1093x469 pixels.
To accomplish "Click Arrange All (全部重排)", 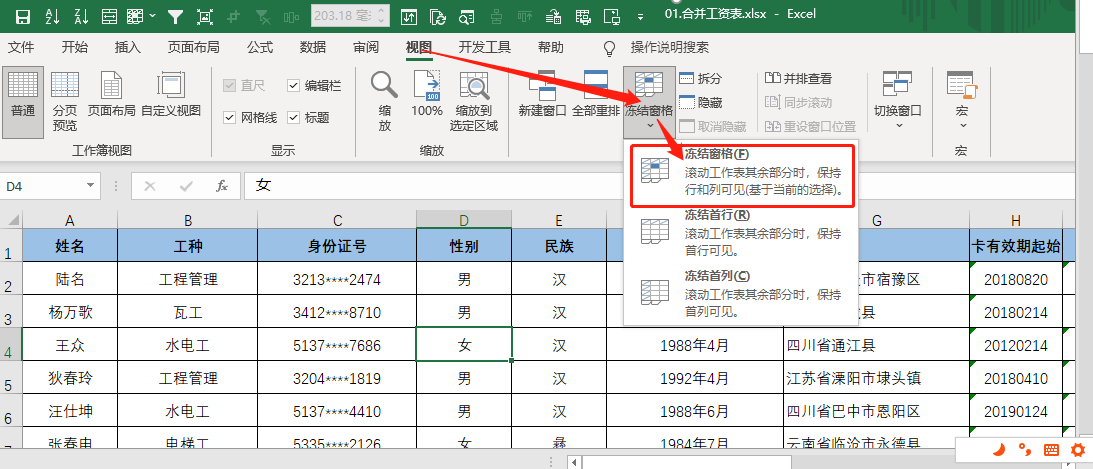I will (596, 95).
